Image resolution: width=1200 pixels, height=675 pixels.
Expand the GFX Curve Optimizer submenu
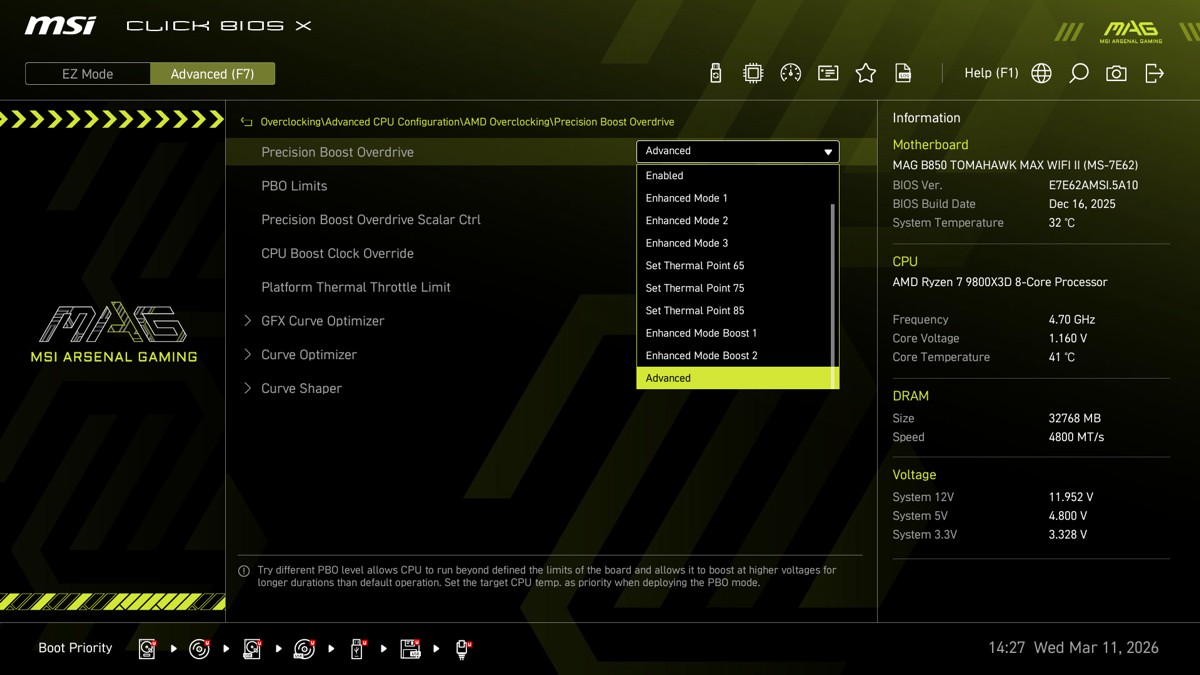click(x=248, y=321)
